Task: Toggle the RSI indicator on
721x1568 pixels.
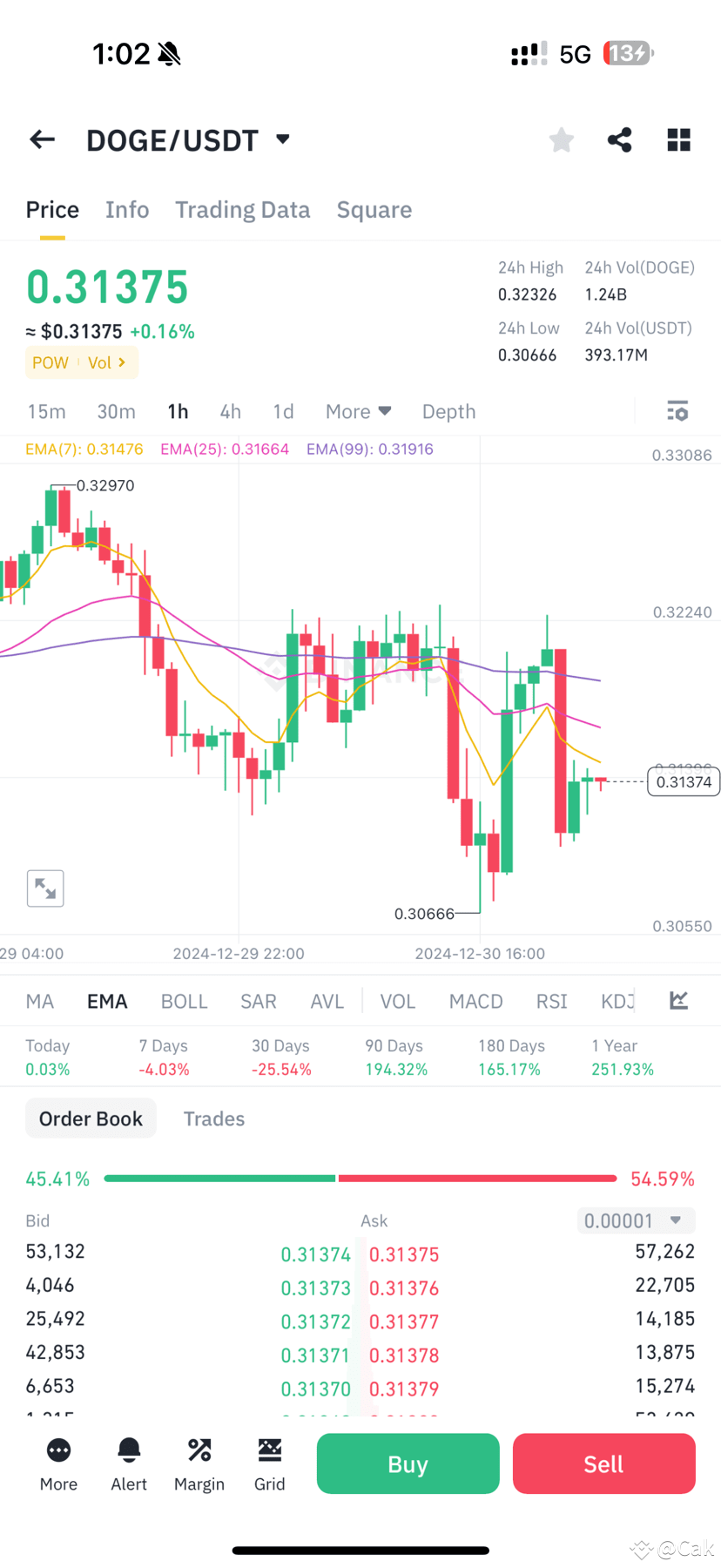Action: click(551, 1000)
